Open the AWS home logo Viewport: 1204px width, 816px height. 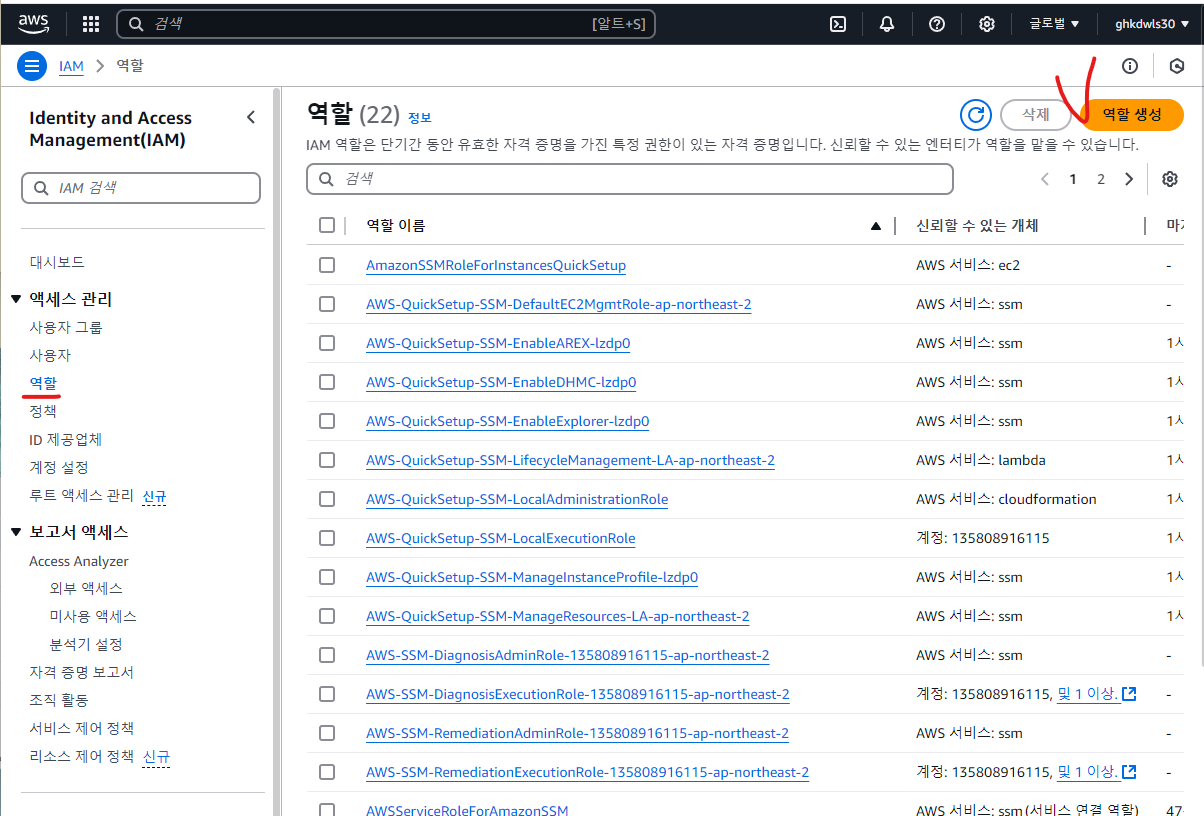[34, 23]
